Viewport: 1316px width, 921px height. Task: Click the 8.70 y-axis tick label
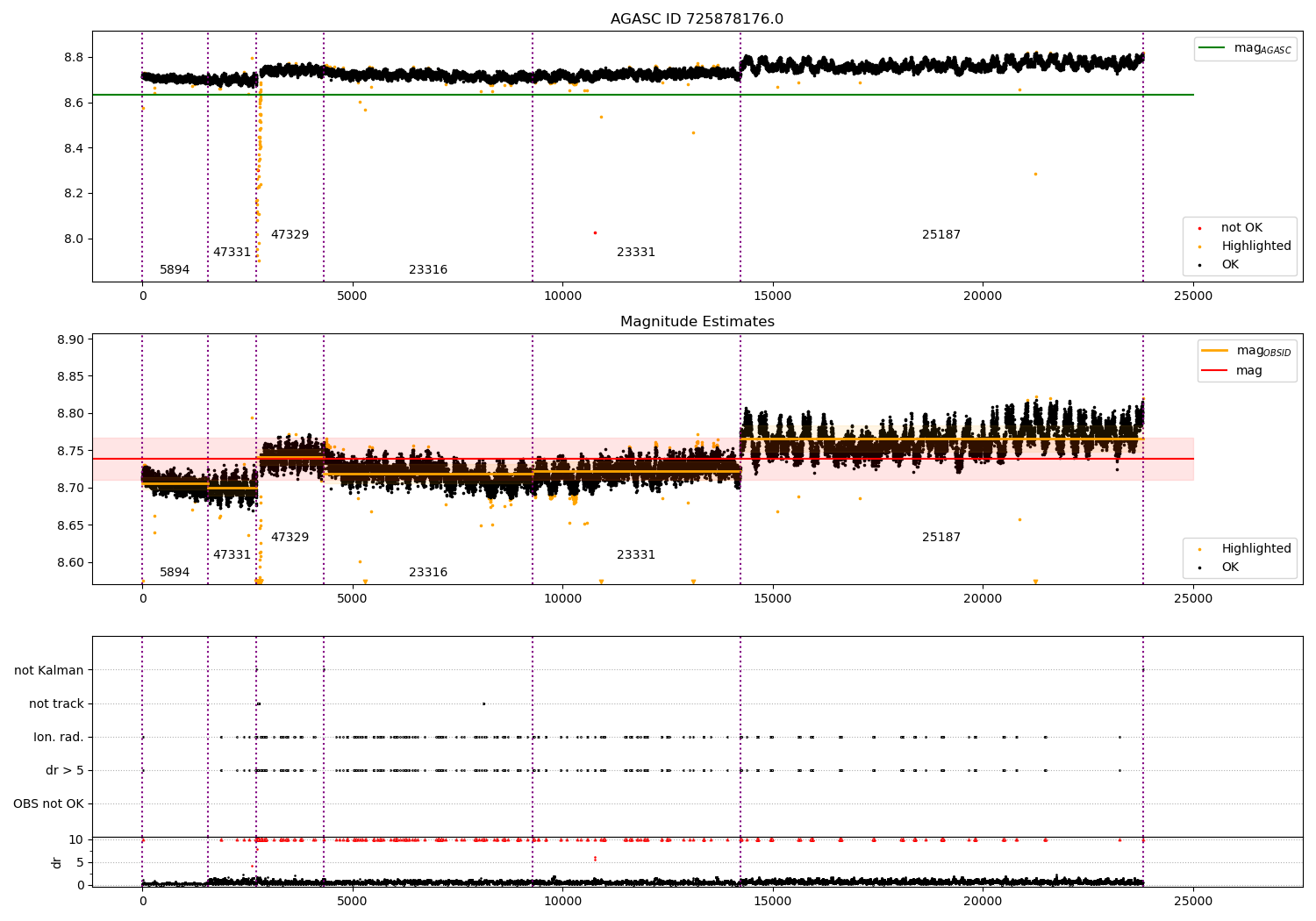[69, 489]
